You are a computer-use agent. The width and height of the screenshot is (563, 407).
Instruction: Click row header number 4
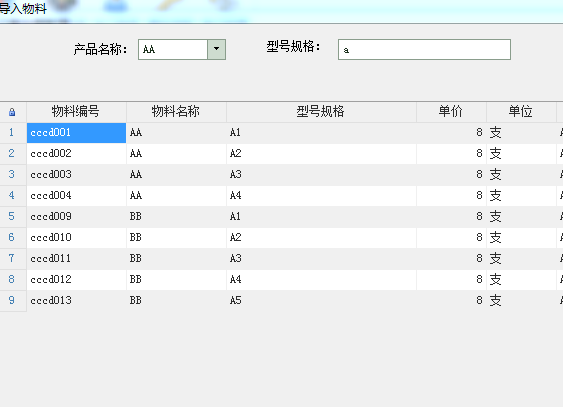pos(13,196)
